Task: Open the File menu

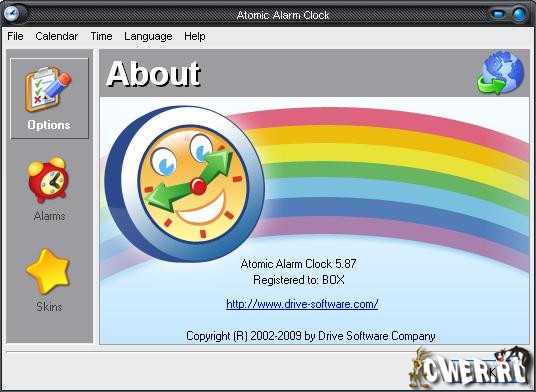Action: (x=15, y=36)
